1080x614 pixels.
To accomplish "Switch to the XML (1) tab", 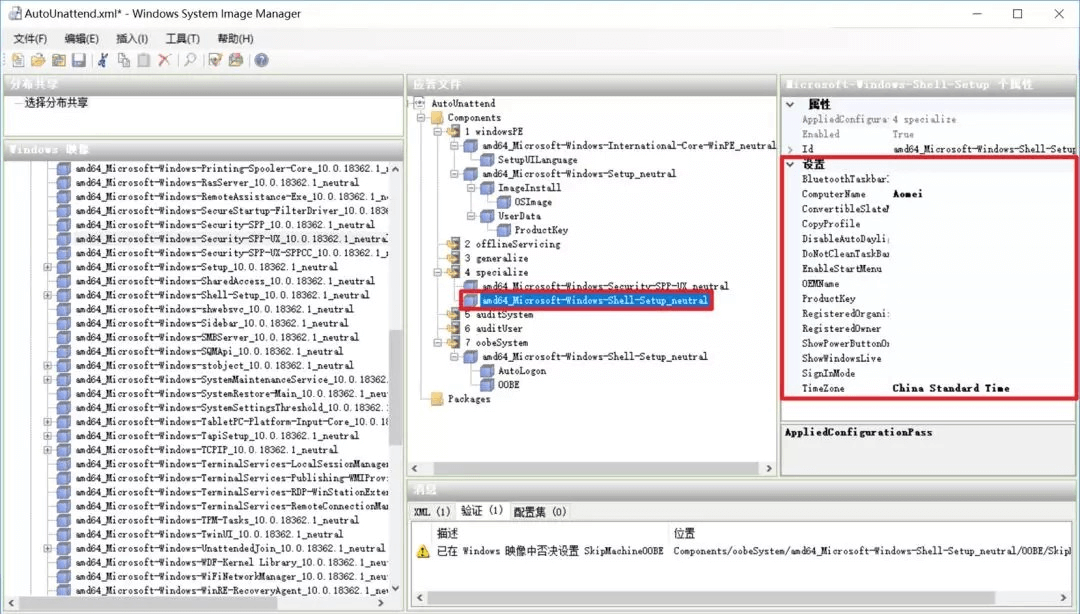I will [432, 511].
